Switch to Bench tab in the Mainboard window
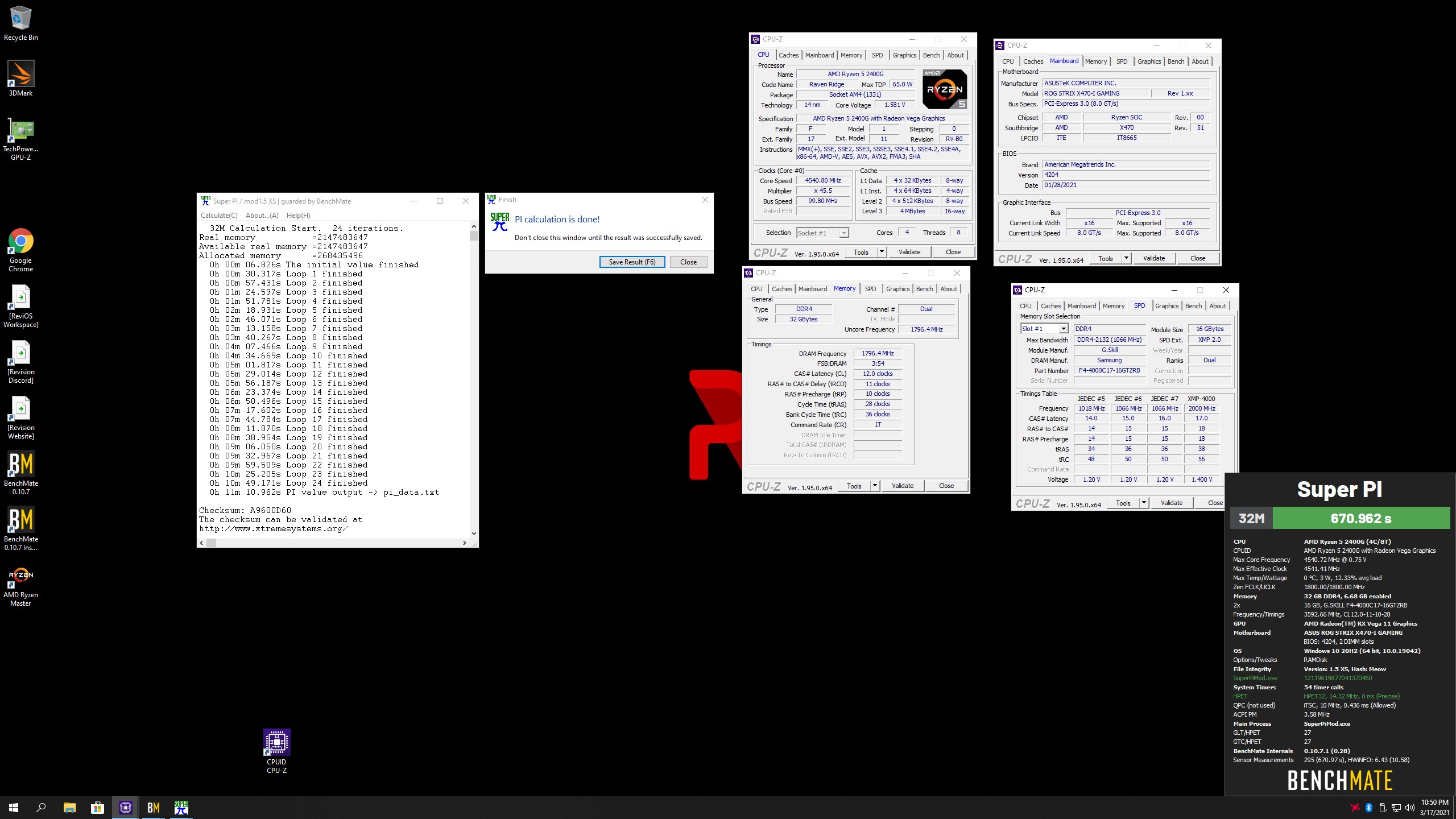Image resolution: width=1456 pixels, height=819 pixels. tap(1176, 61)
